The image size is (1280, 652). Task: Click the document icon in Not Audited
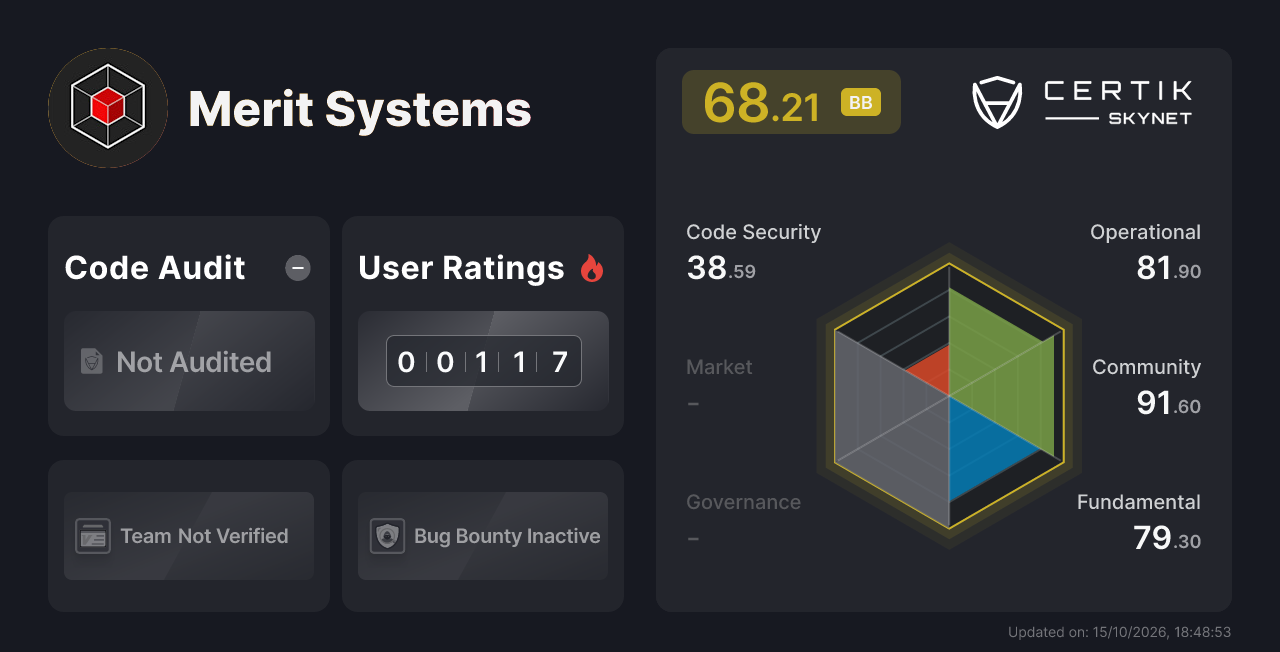(92, 362)
